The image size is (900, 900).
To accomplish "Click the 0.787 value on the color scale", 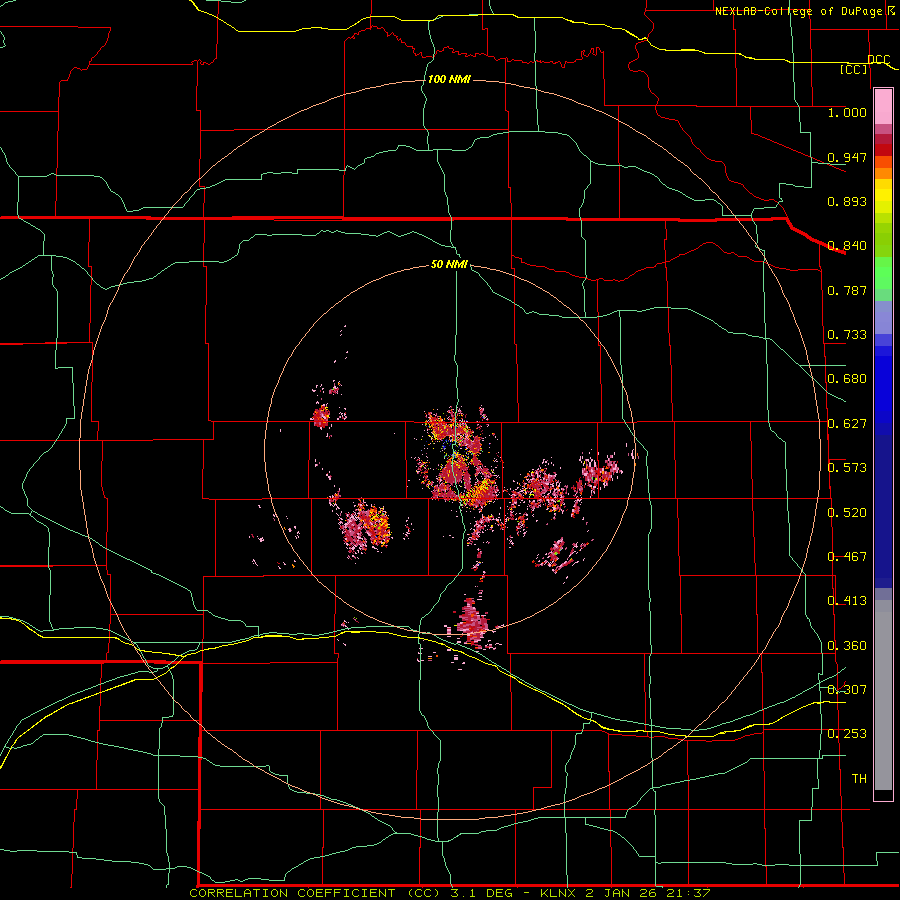I will click(x=847, y=290).
